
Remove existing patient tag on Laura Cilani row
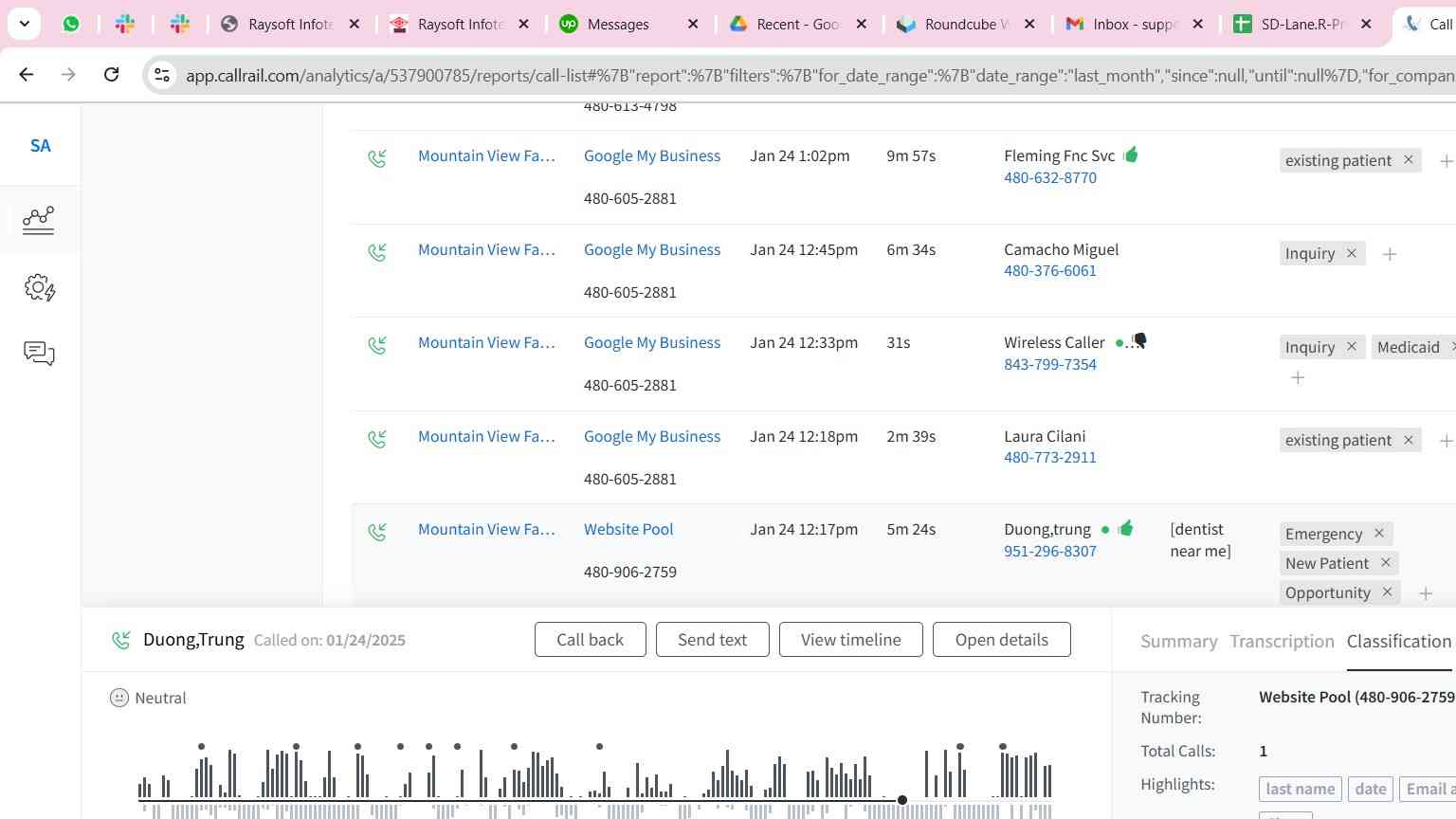point(1409,440)
